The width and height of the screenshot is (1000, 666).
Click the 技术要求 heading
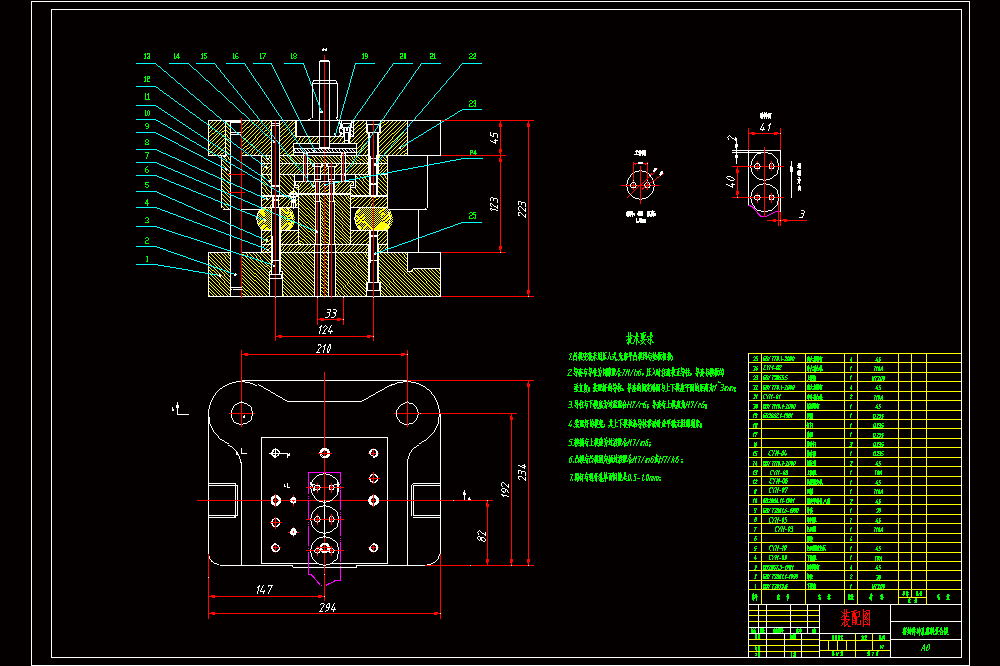click(640, 338)
